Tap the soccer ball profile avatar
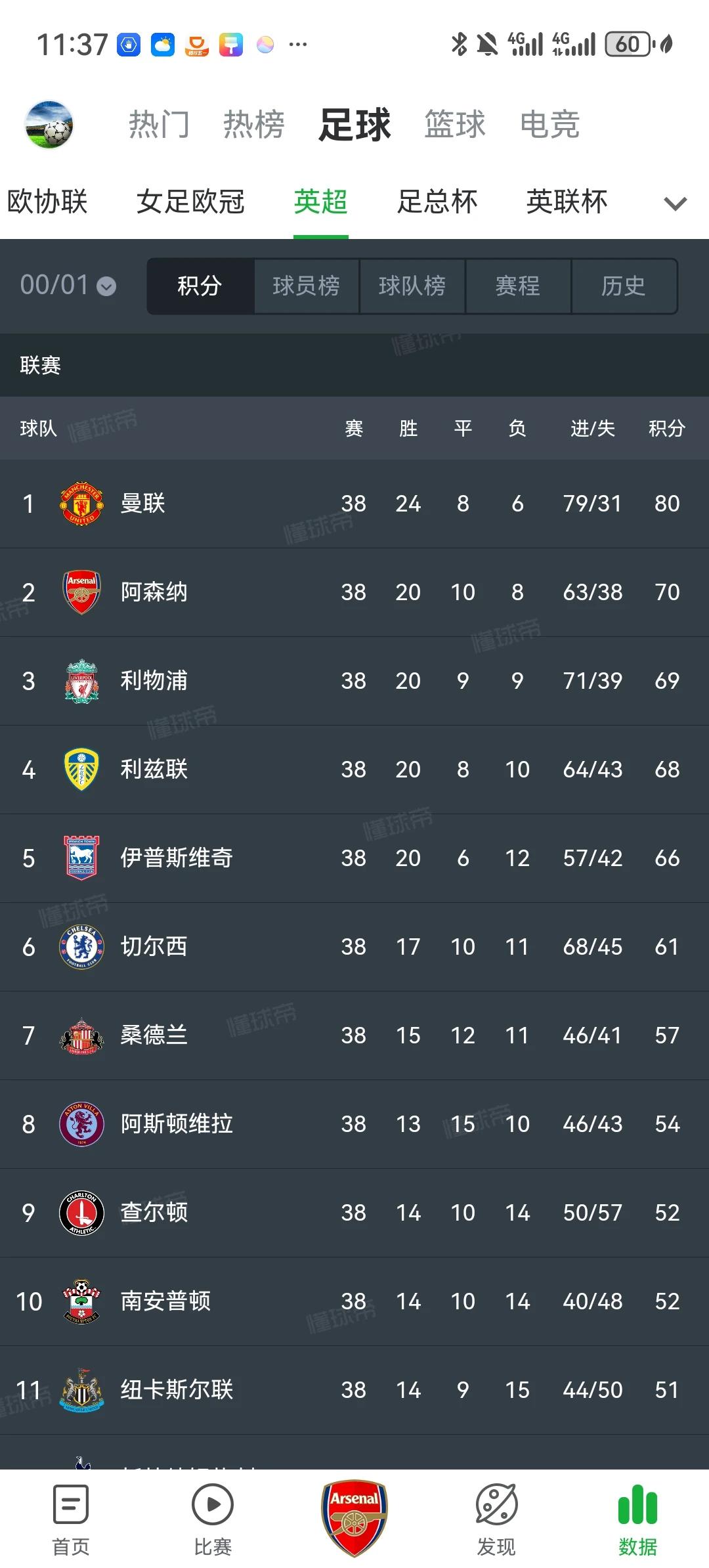This screenshot has width=709, height=1568. point(49,125)
